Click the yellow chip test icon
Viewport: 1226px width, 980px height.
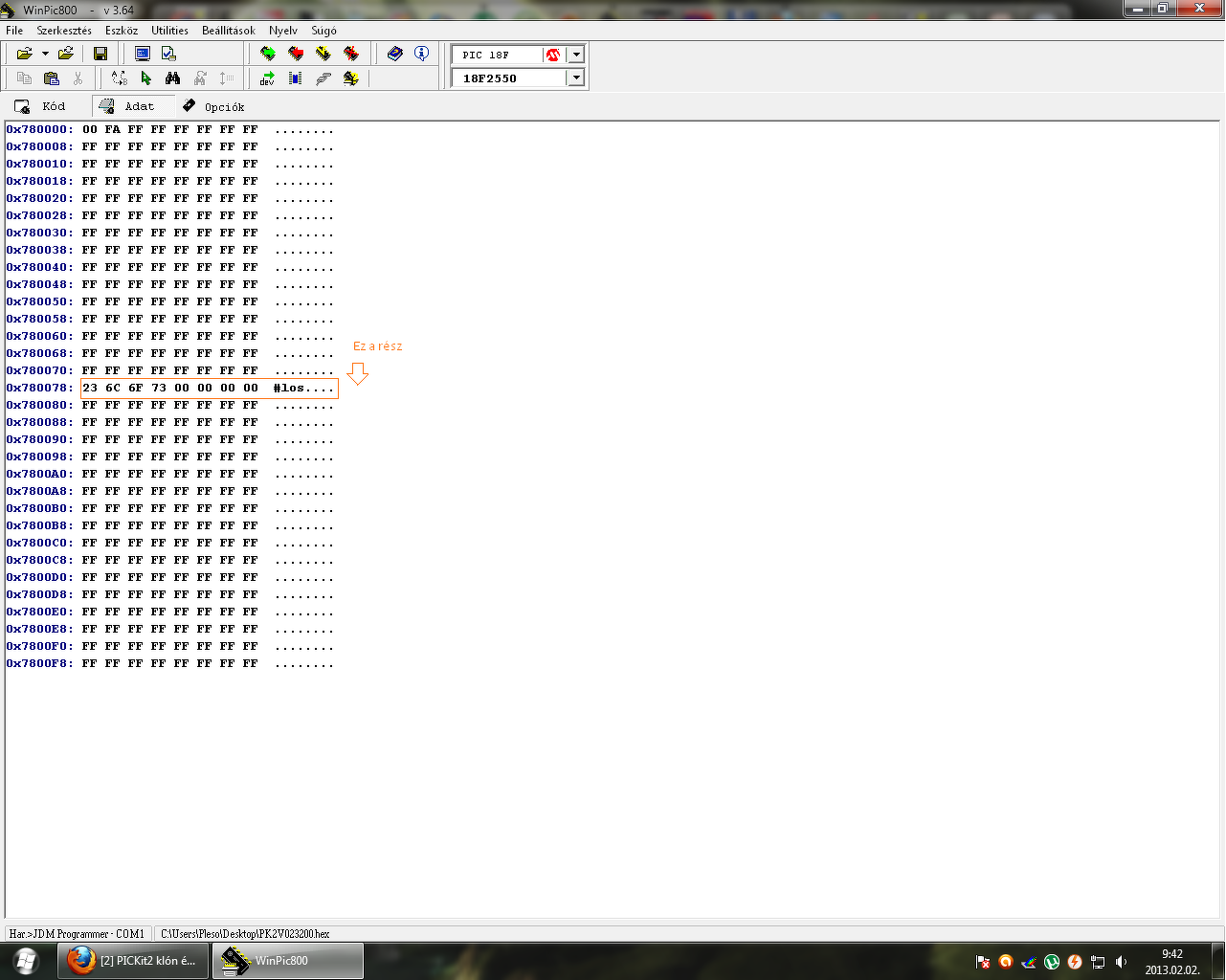351,78
